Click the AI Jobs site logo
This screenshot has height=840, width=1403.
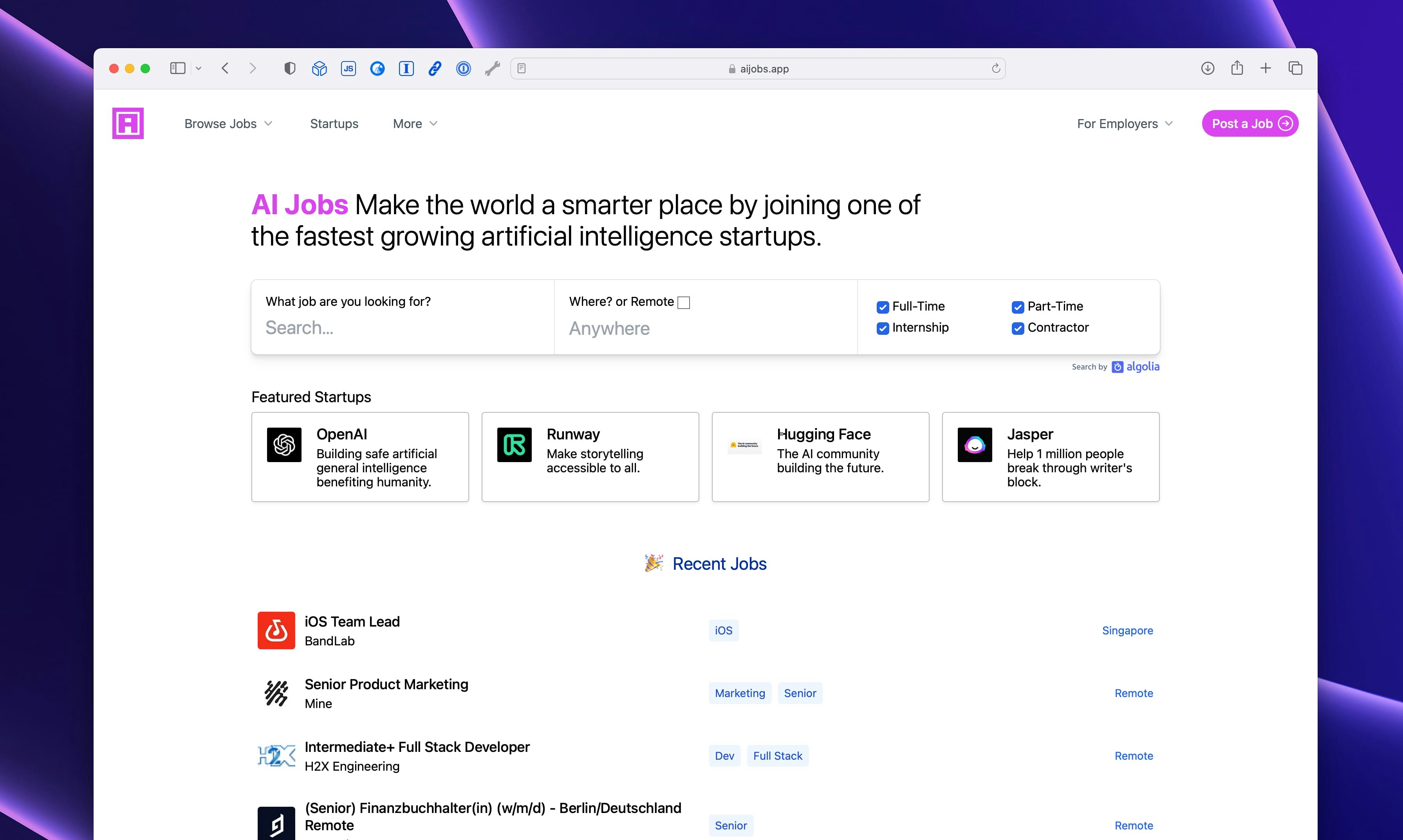point(128,123)
